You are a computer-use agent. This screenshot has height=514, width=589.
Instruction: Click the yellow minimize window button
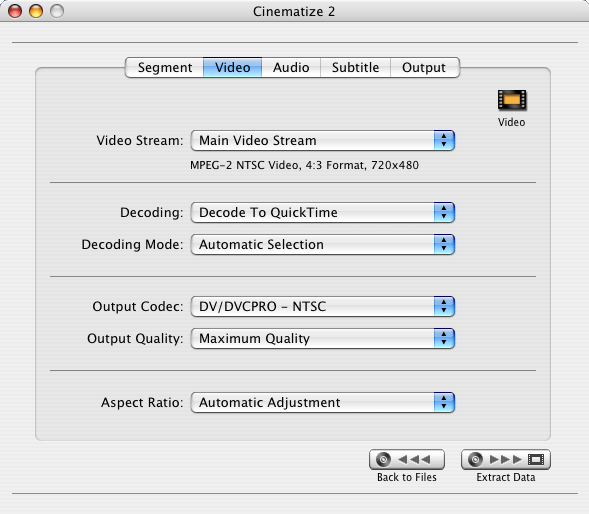click(x=36, y=11)
